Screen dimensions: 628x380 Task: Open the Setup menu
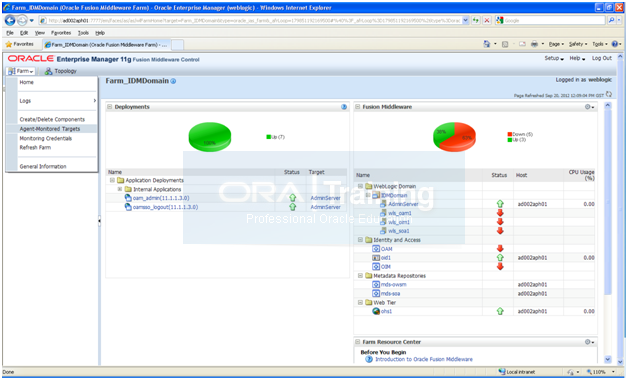tap(554, 58)
